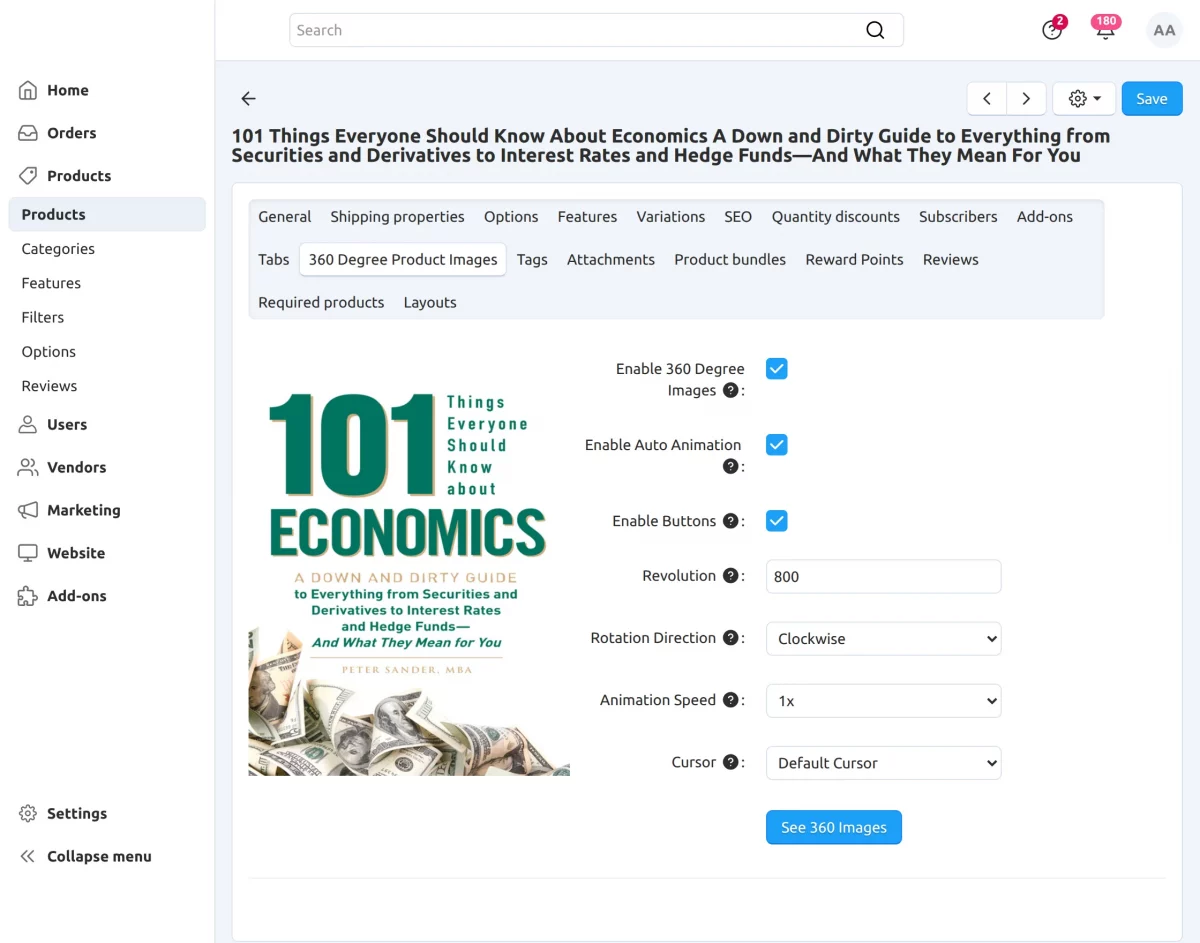This screenshot has width=1200, height=943.
Task: Switch to the General tab
Action: click(x=285, y=217)
